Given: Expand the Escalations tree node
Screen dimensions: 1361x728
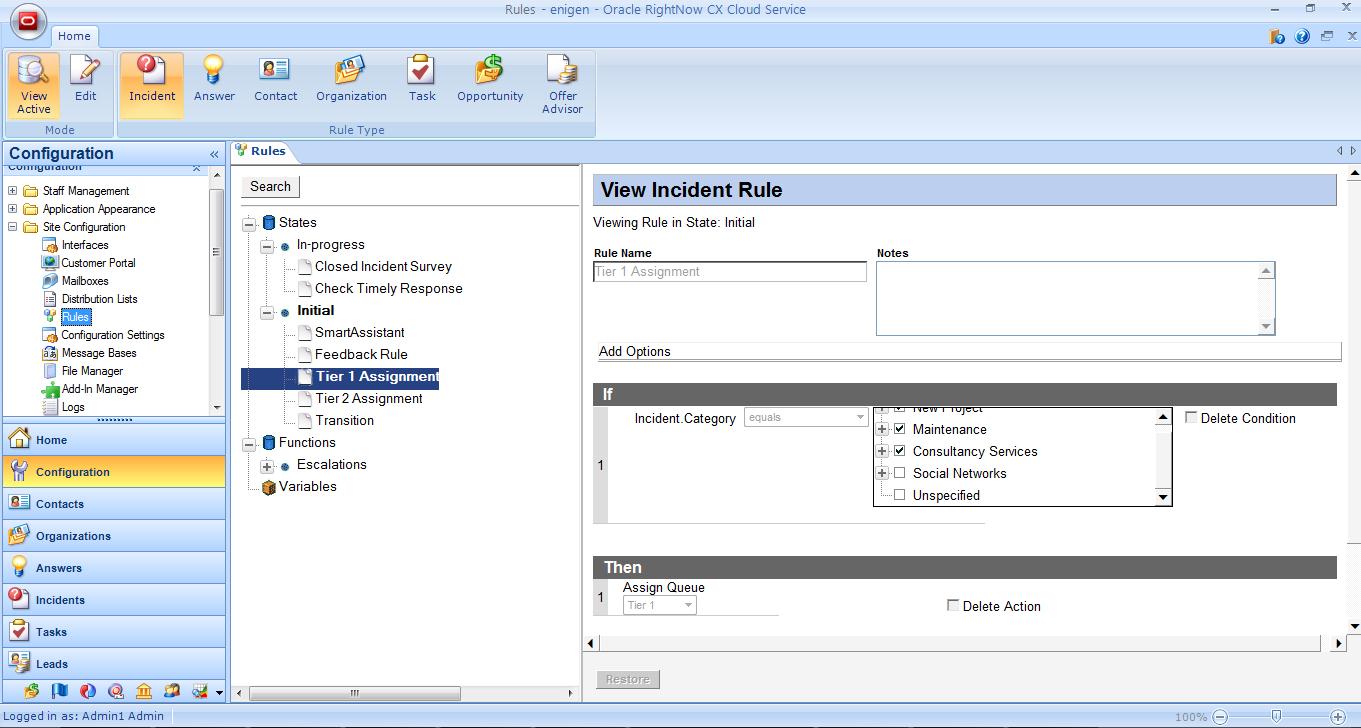Looking at the screenshot, I should 267,466.
